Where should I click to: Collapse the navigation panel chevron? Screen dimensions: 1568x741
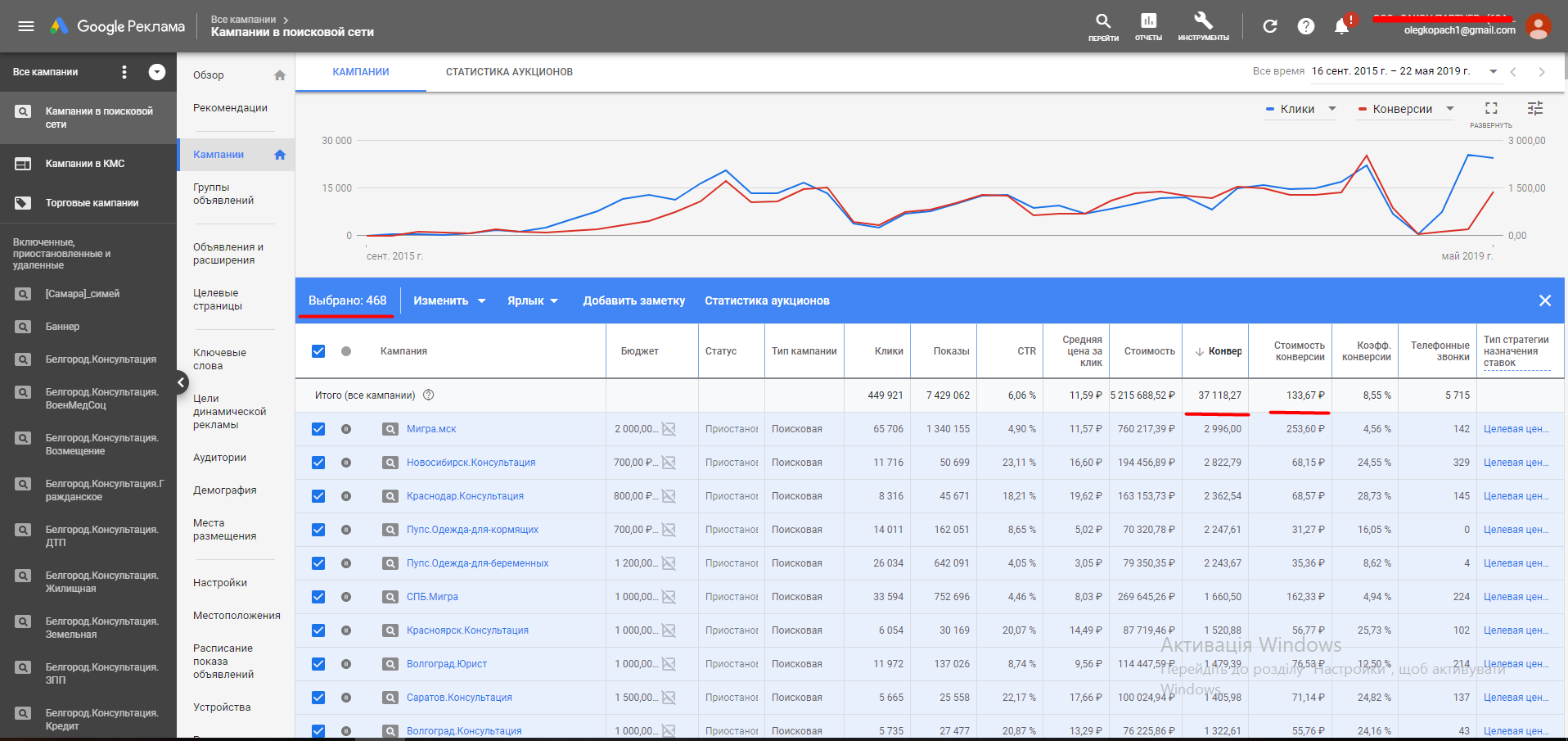(x=182, y=382)
